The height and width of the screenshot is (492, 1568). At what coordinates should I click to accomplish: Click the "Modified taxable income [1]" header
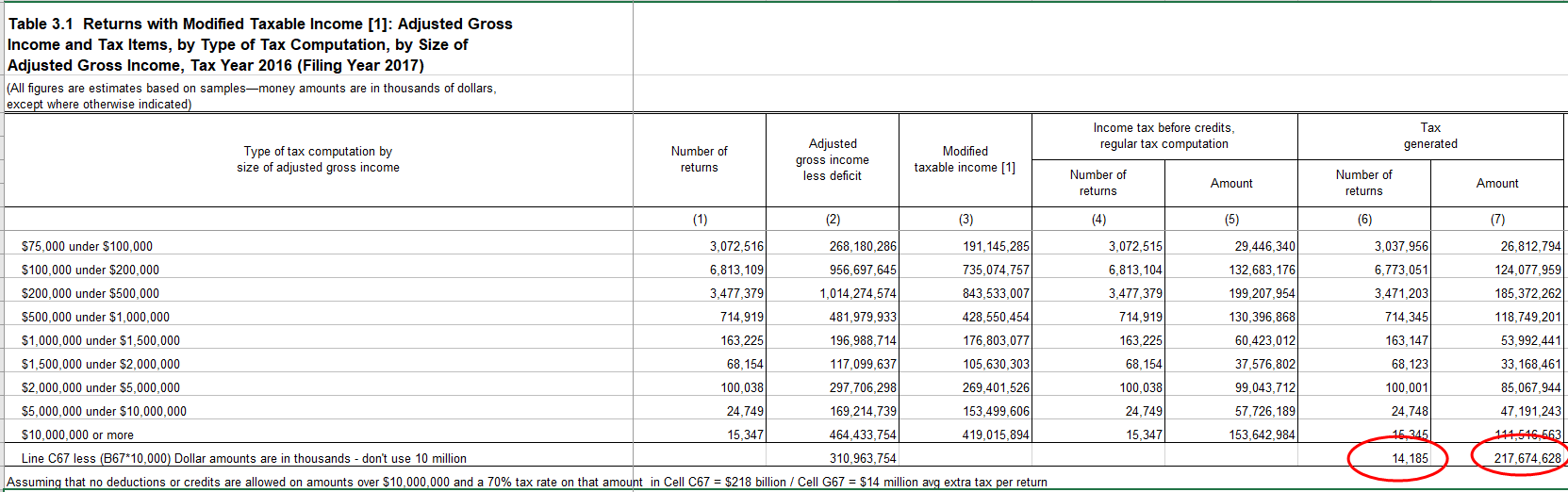coord(965,159)
